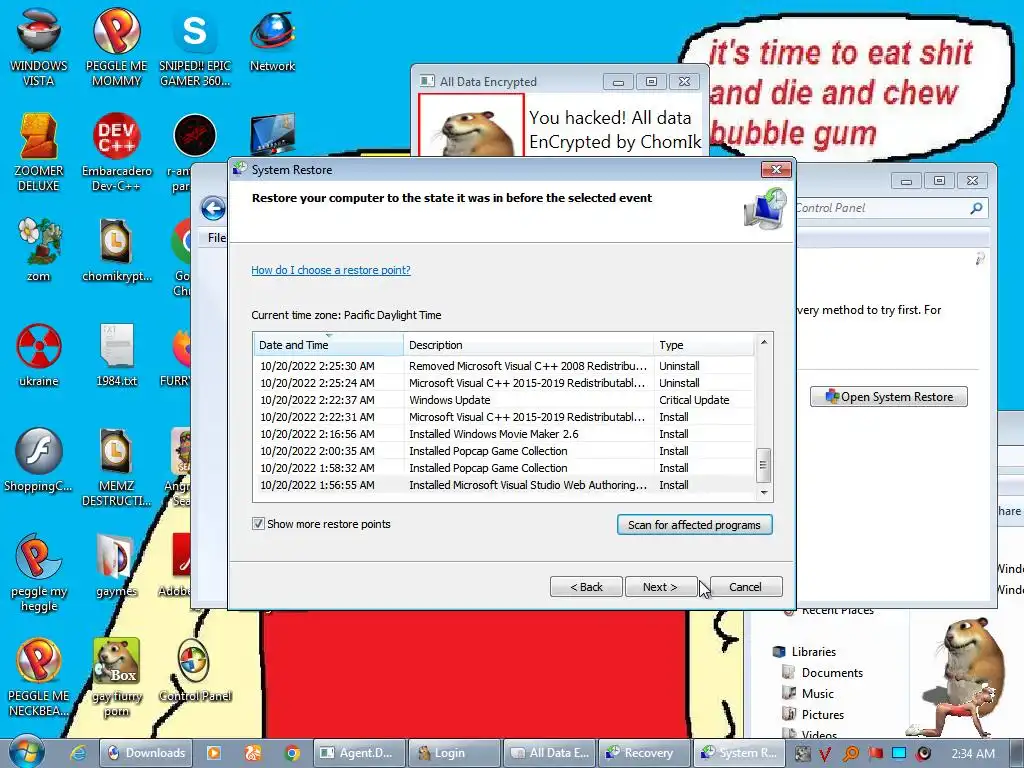Sort by Date and Time column header
This screenshot has height=768, width=1024.
[328, 345]
